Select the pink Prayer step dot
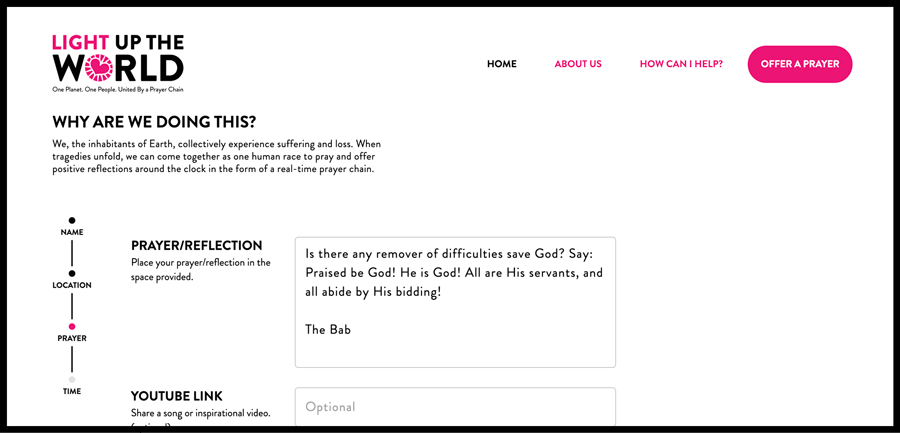Image resolution: width=900 pixels, height=433 pixels. point(72,326)
